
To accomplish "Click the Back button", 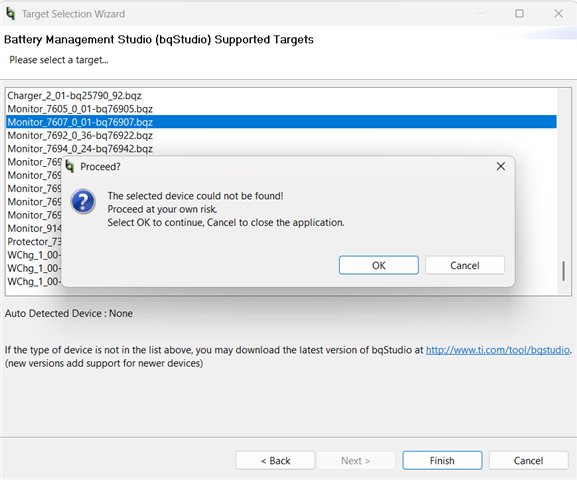I will pos(275,460).
